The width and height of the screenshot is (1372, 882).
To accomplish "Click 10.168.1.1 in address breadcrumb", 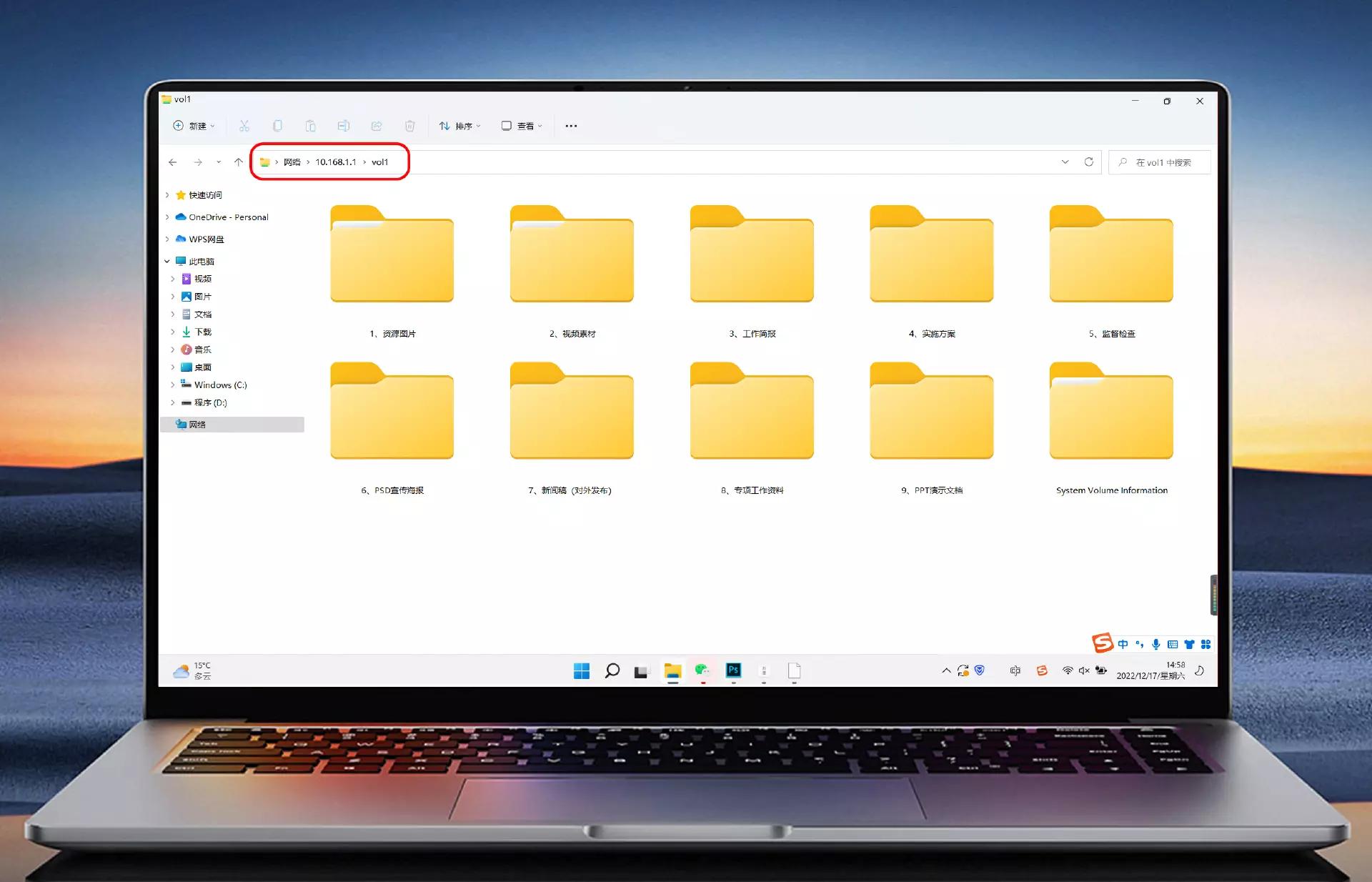I will pos(335,162).
